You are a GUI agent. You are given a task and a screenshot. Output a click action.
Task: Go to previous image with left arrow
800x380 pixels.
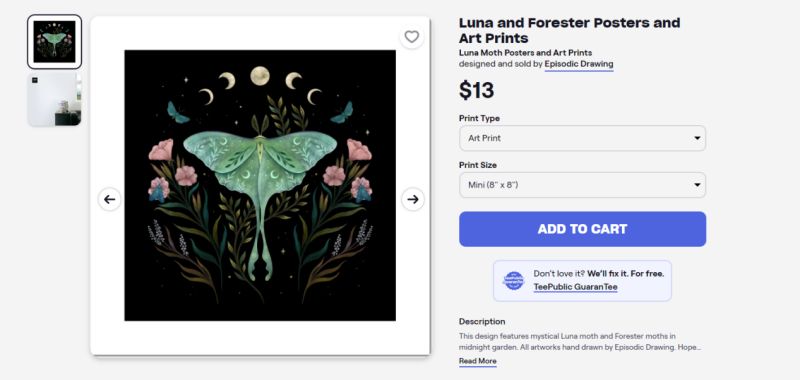coord(110,199)
